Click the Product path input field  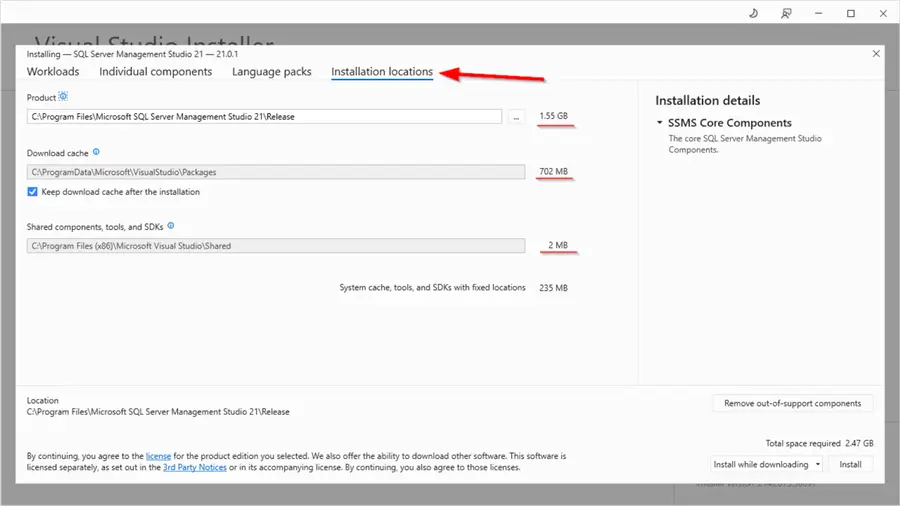click(x=264, y=117)
